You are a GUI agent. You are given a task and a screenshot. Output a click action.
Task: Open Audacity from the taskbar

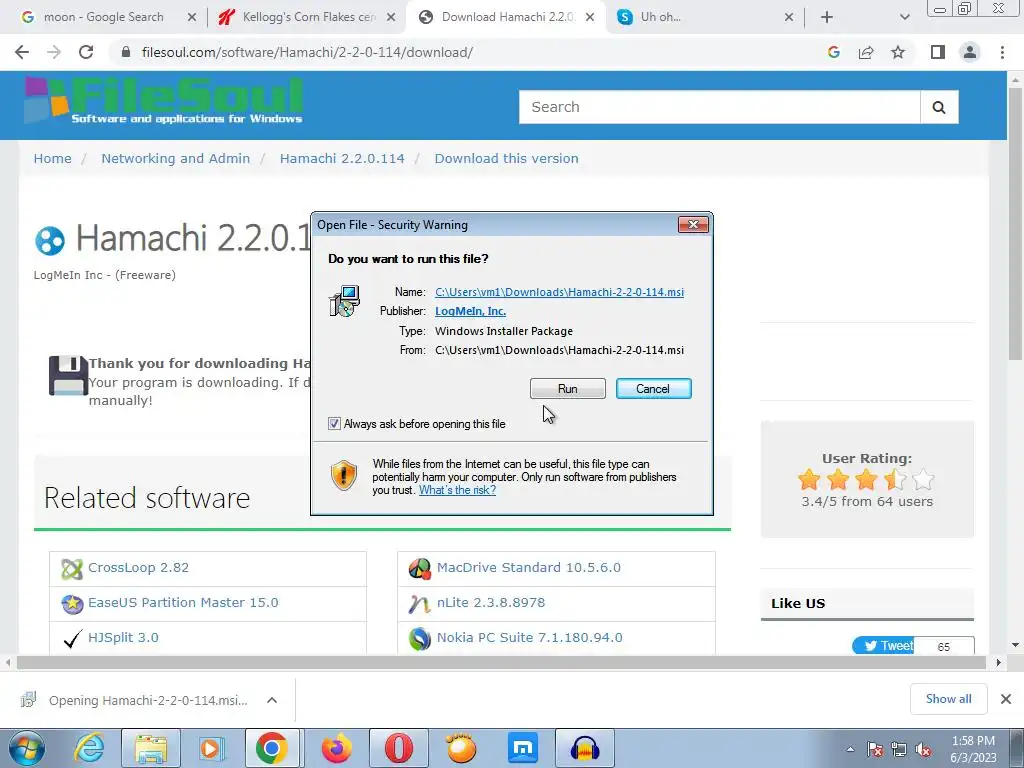tap(584, 748)
